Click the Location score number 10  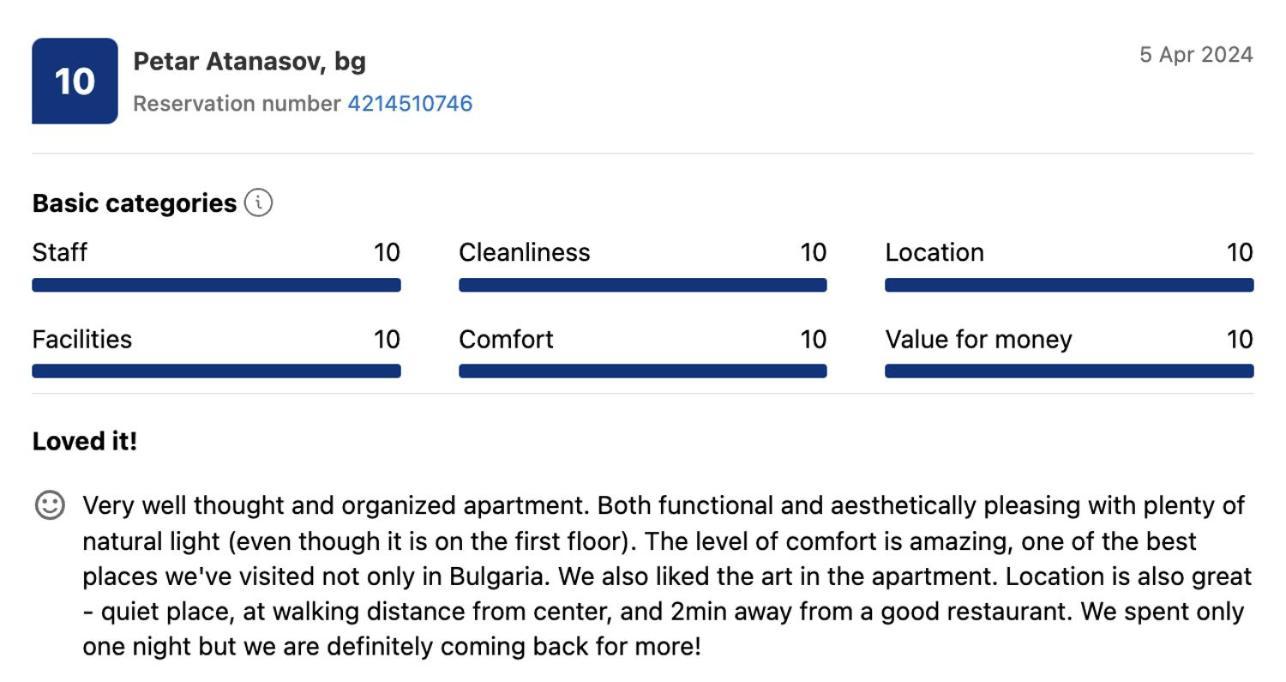pos(1240,253)
